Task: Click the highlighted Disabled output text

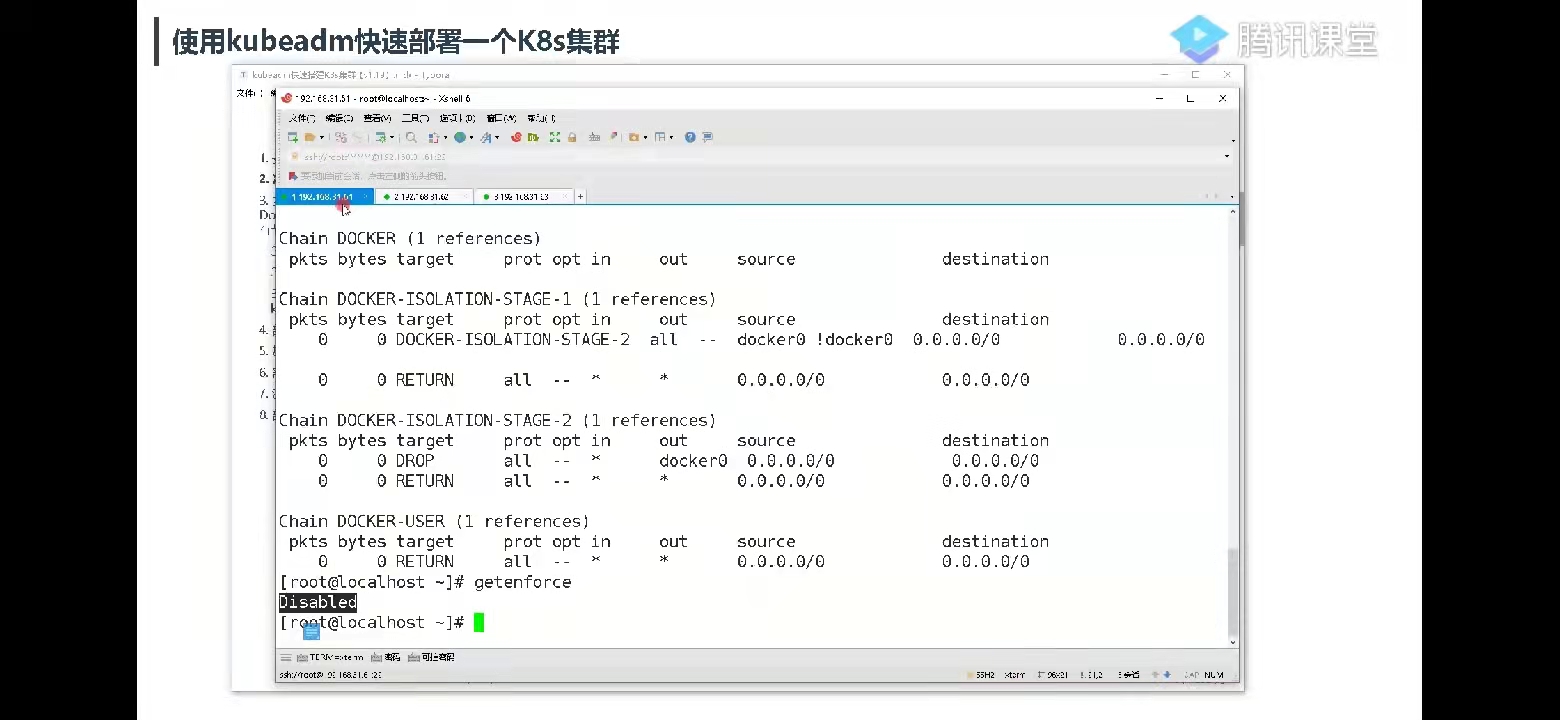Action: pos(317,602)
